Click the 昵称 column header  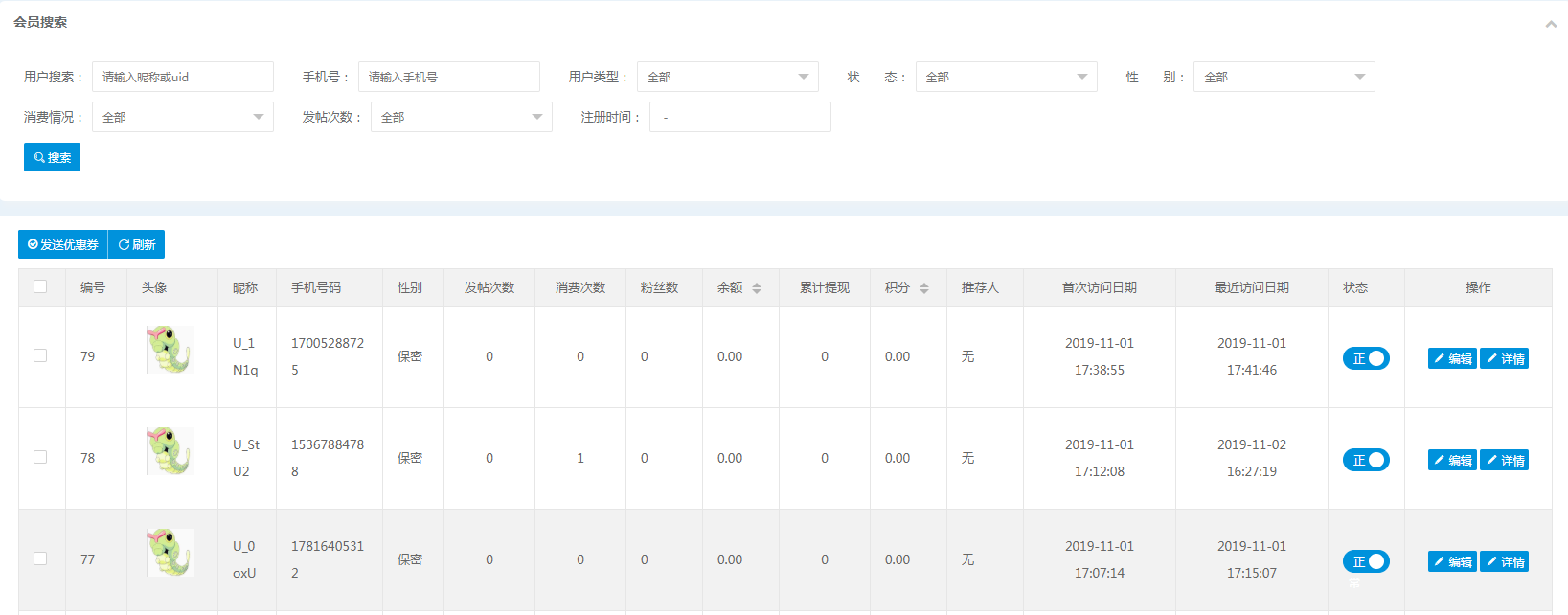245,287
